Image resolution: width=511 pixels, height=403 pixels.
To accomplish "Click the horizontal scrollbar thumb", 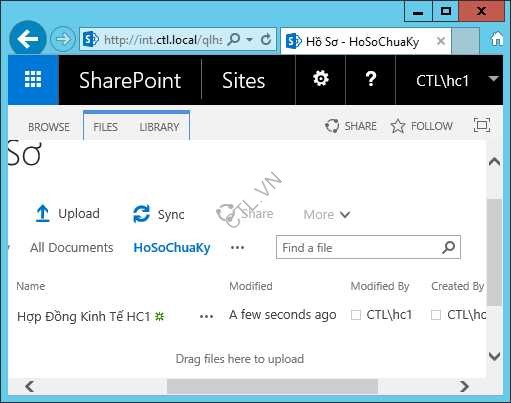I will pos(272,386).
